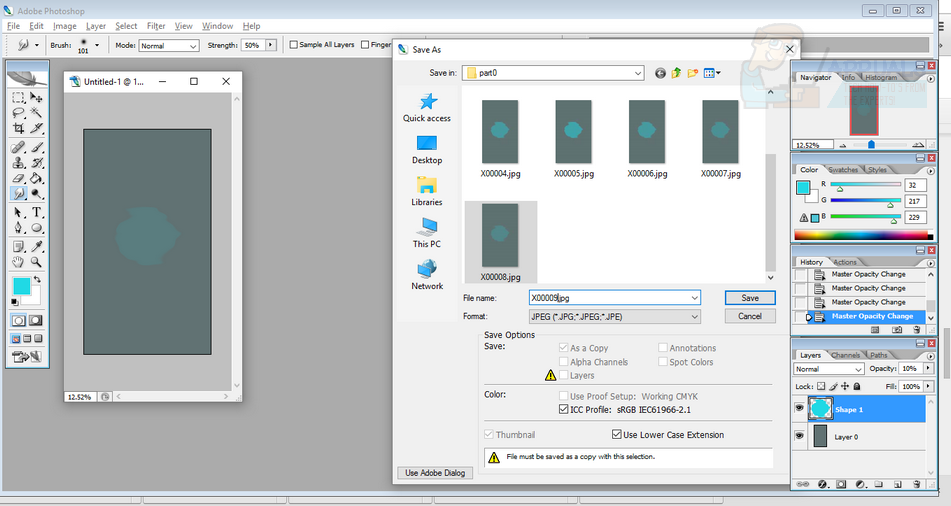The height and width of the screenshot is (506, 951).
Task: Click Use Adobe Dialog button
Action: pos(435,473)
